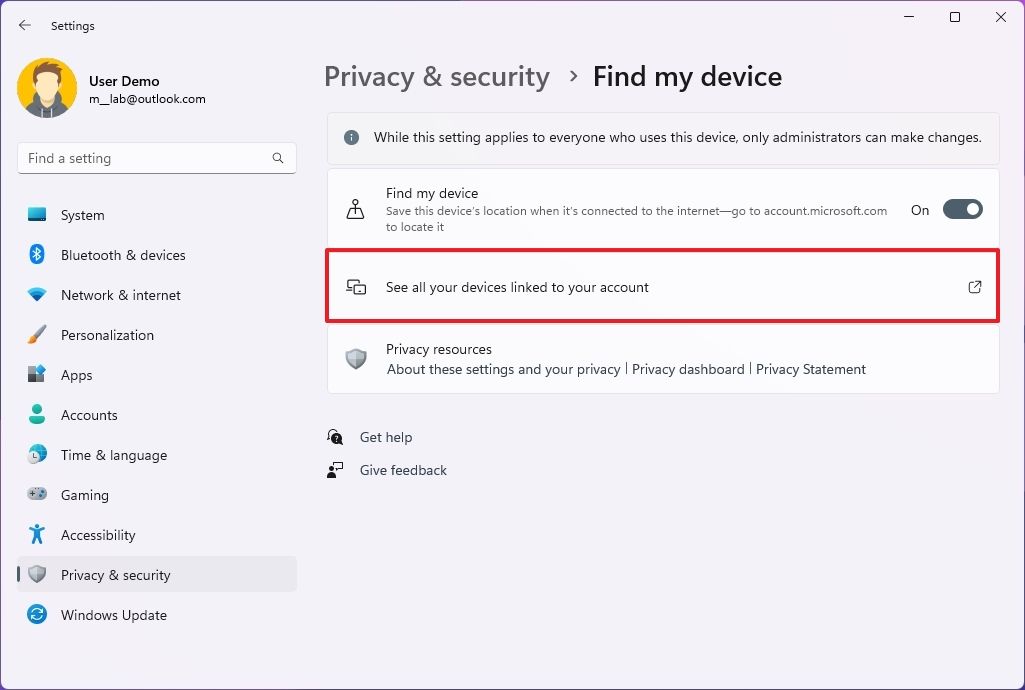Open Bluetooth & devices via its Bluetooth icon
1025x690 pixels.
(36, 255)
